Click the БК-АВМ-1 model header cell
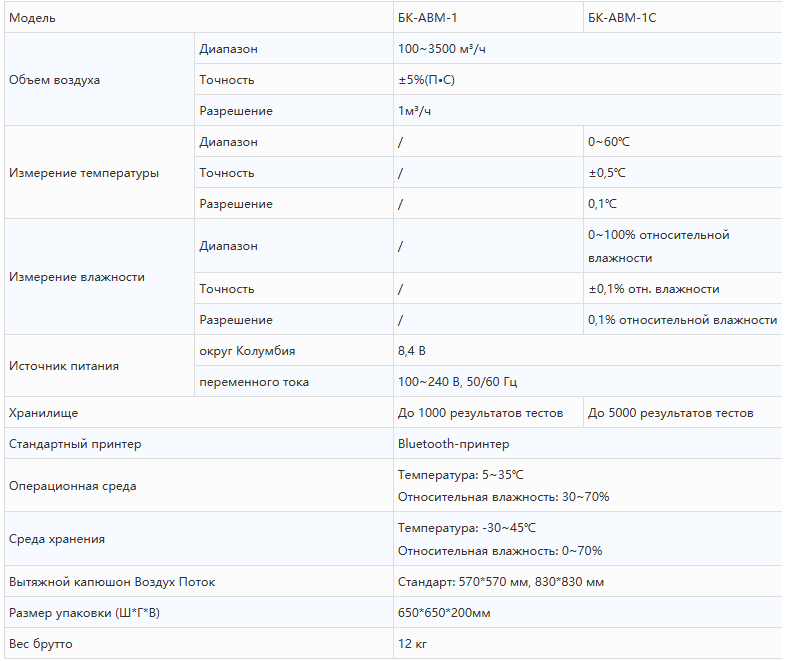 (x=488, y=18)
